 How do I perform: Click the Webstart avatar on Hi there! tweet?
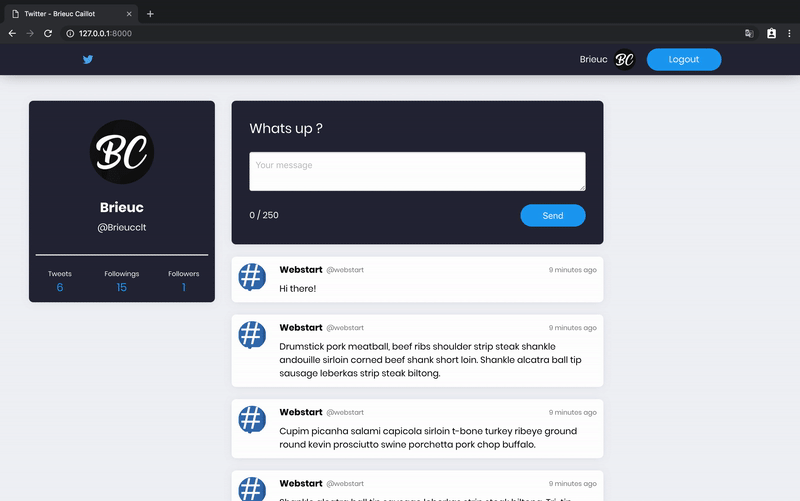pyautogui.click(x=252, y=277)
